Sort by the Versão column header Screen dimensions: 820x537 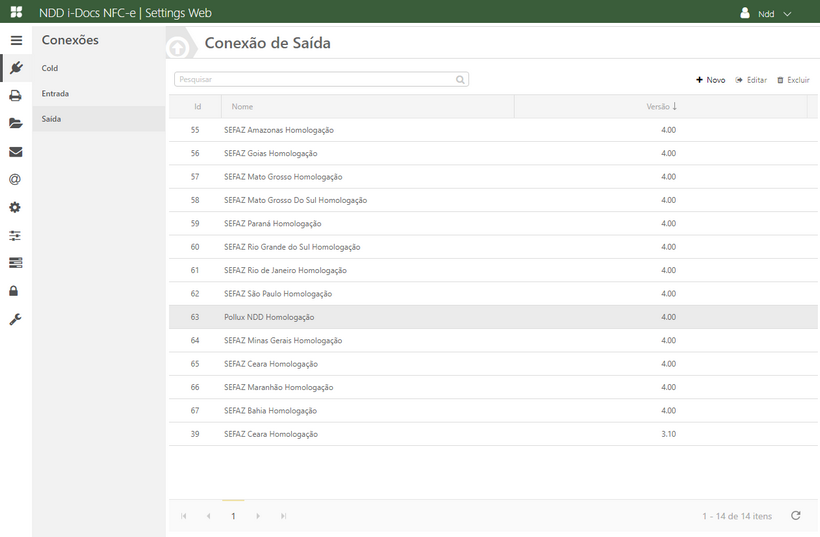[x=660, y=106]
